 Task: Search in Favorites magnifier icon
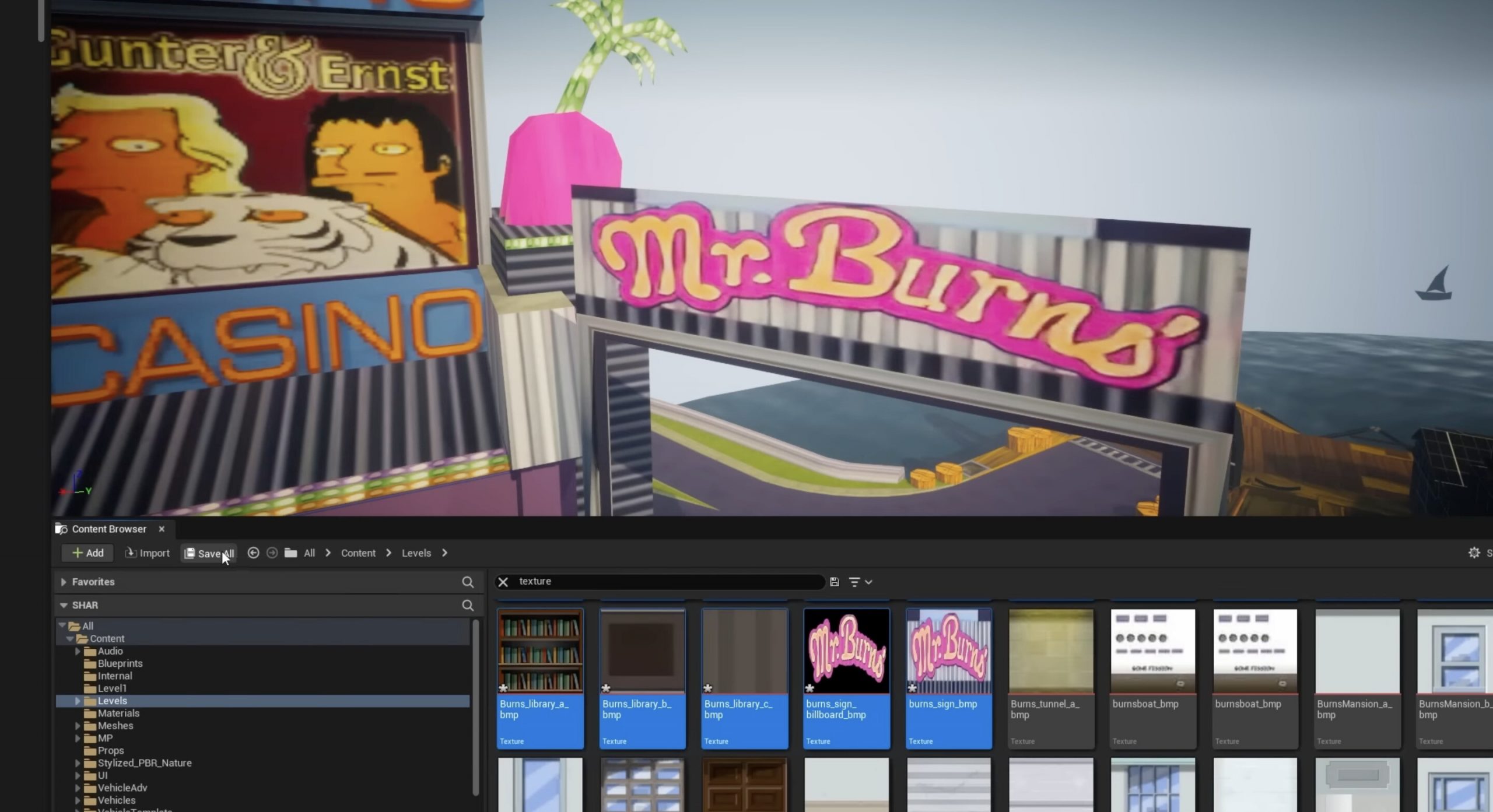(x=468, y=582)
